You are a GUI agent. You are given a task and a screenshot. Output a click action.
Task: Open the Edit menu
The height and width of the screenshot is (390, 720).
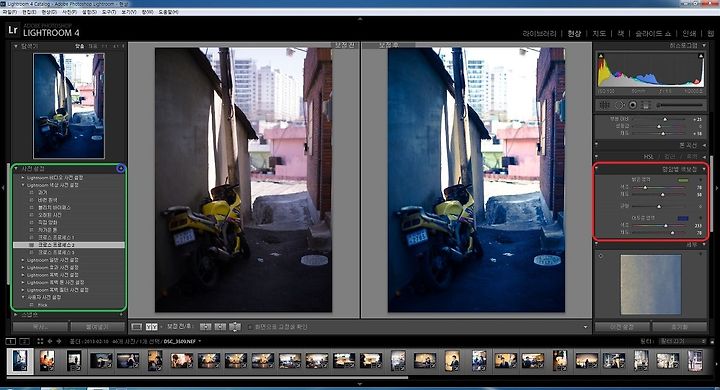29,12
